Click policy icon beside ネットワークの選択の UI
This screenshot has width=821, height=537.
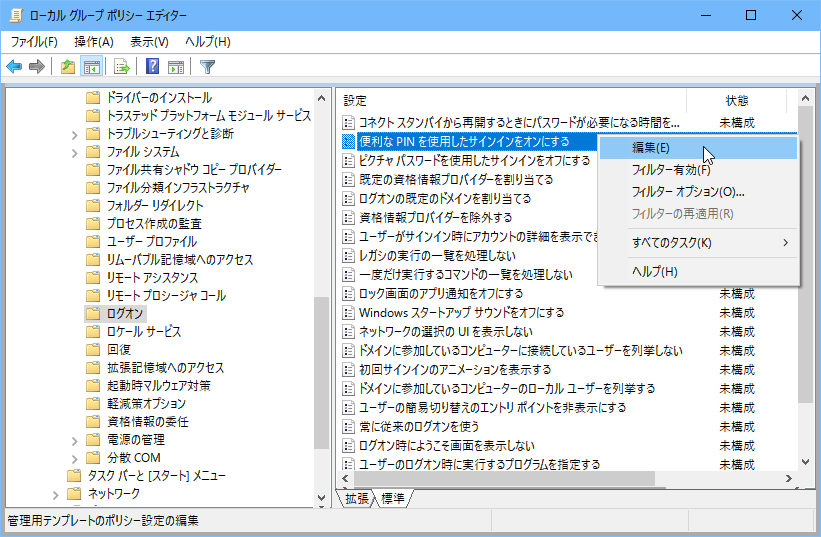348,332
